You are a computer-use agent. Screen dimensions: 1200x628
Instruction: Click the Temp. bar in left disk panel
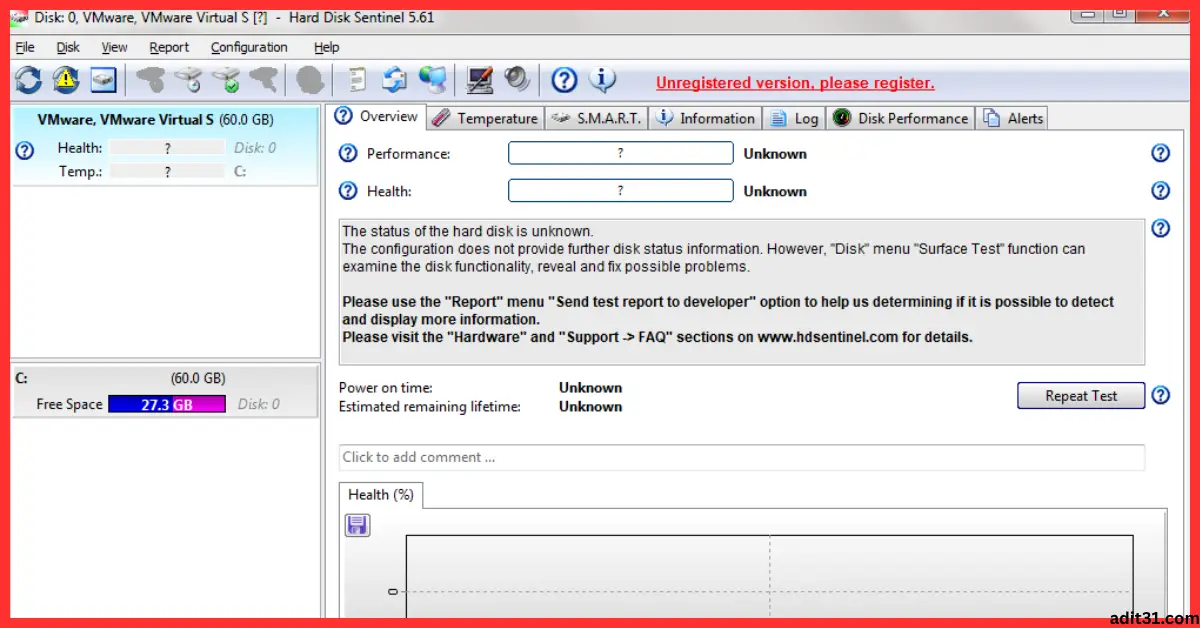167,172
